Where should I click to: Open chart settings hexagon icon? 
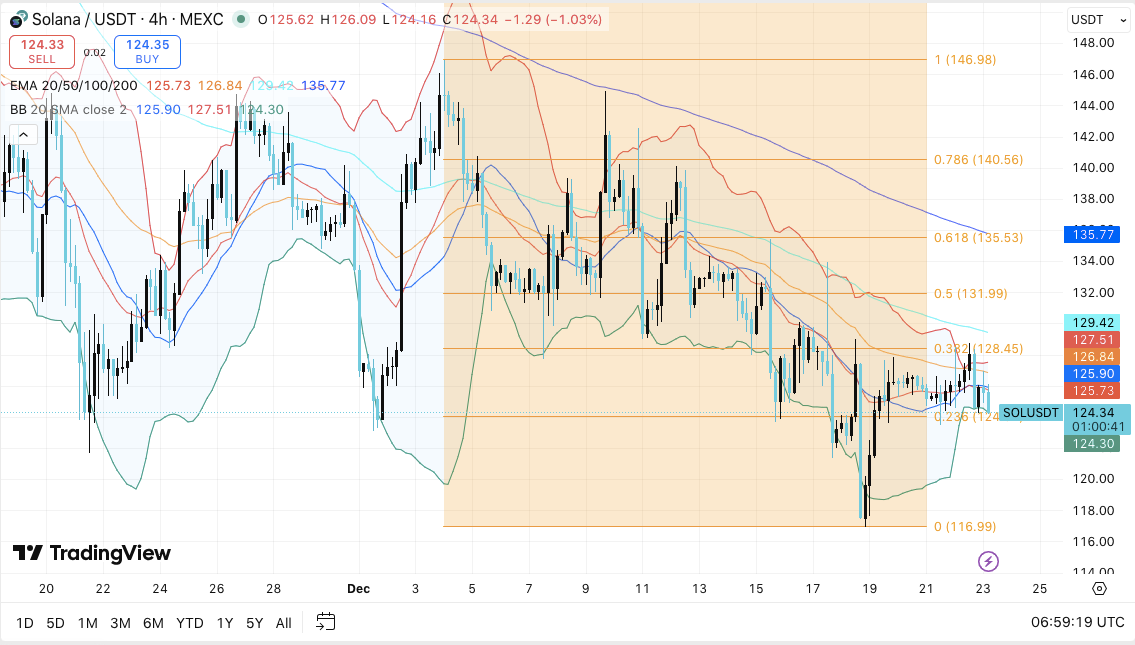coord(1099,588)
